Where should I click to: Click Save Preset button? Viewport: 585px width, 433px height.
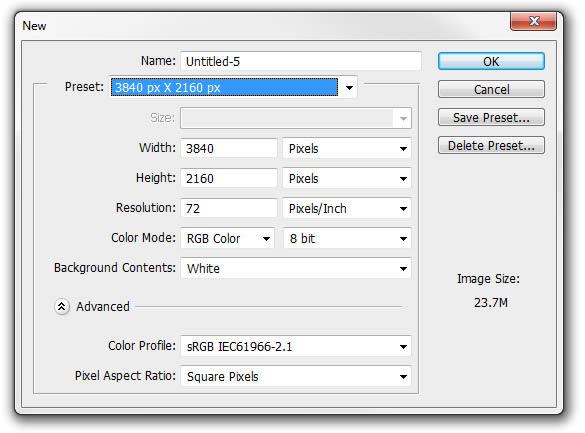coord(491,117)
